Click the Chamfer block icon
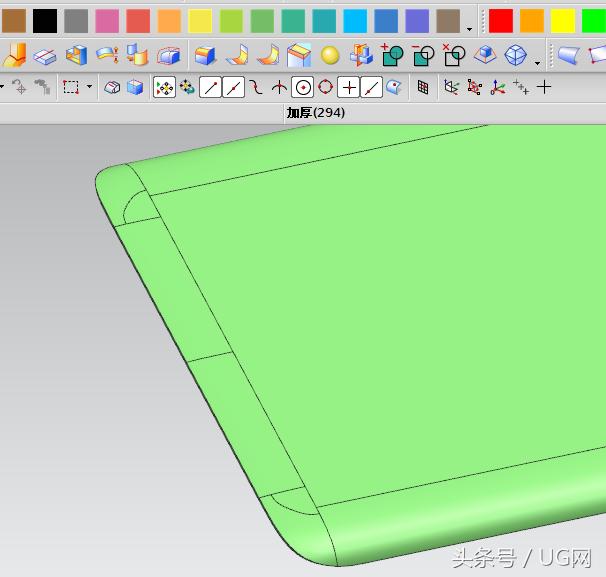Screen dimensions: 606x577 [x=299, y=55]
